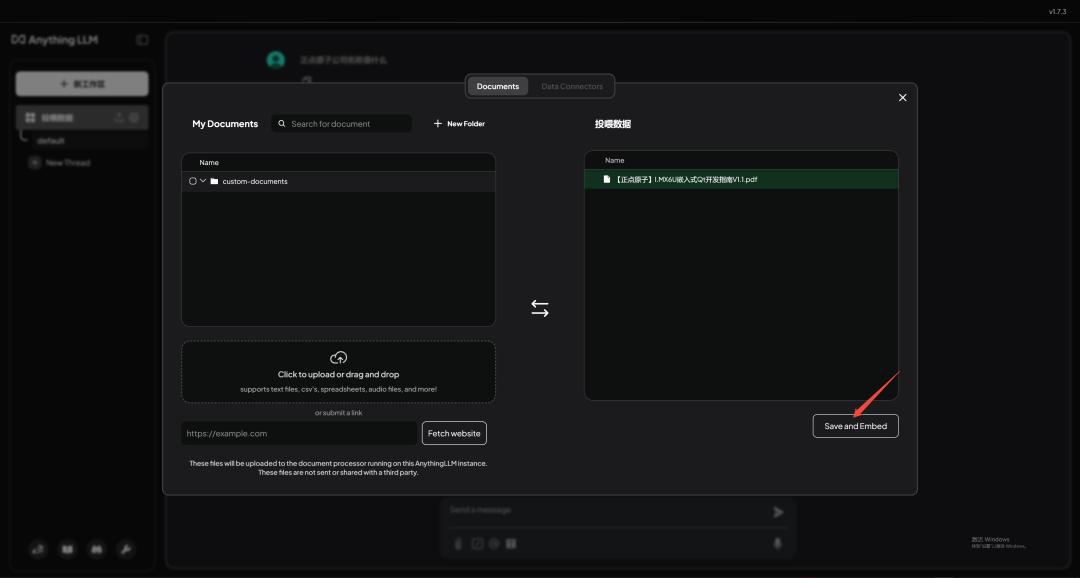The image size is (1080, 578).
Task: Click the Discord icon in sidebar footer
Action: [96, 549]
